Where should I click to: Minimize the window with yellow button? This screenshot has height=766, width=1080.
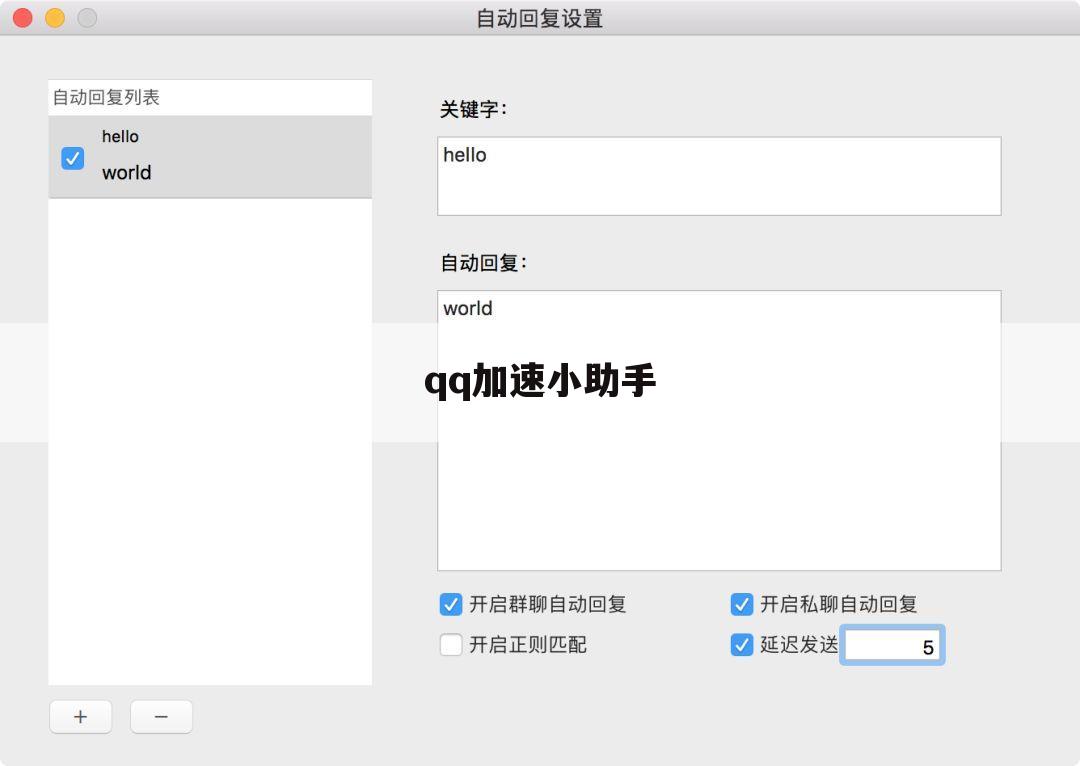point(55,18)
